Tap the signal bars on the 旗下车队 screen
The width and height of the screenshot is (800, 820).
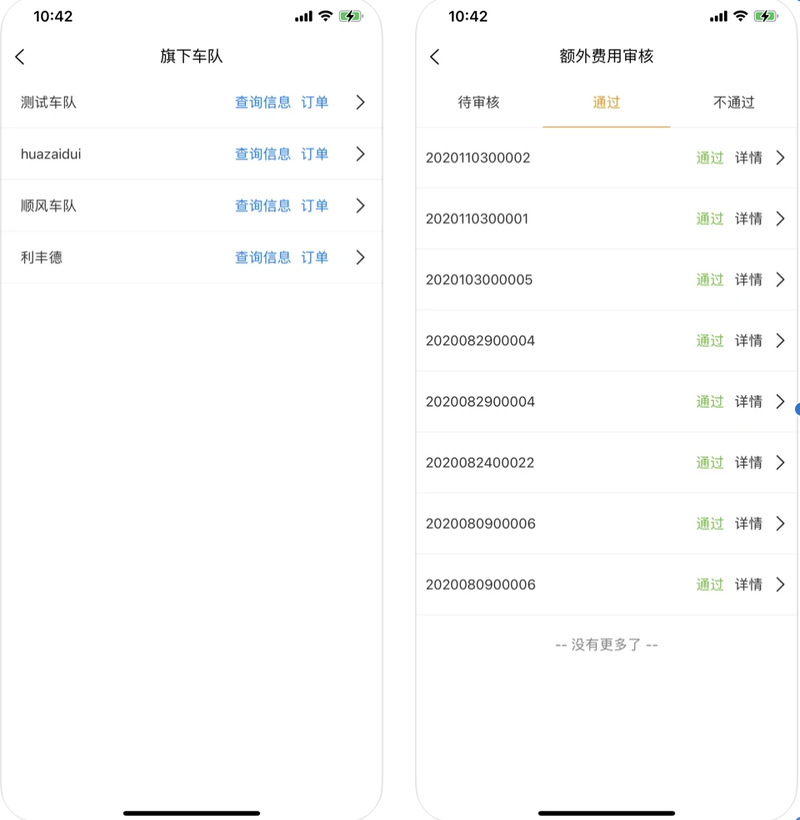point(303,17)
